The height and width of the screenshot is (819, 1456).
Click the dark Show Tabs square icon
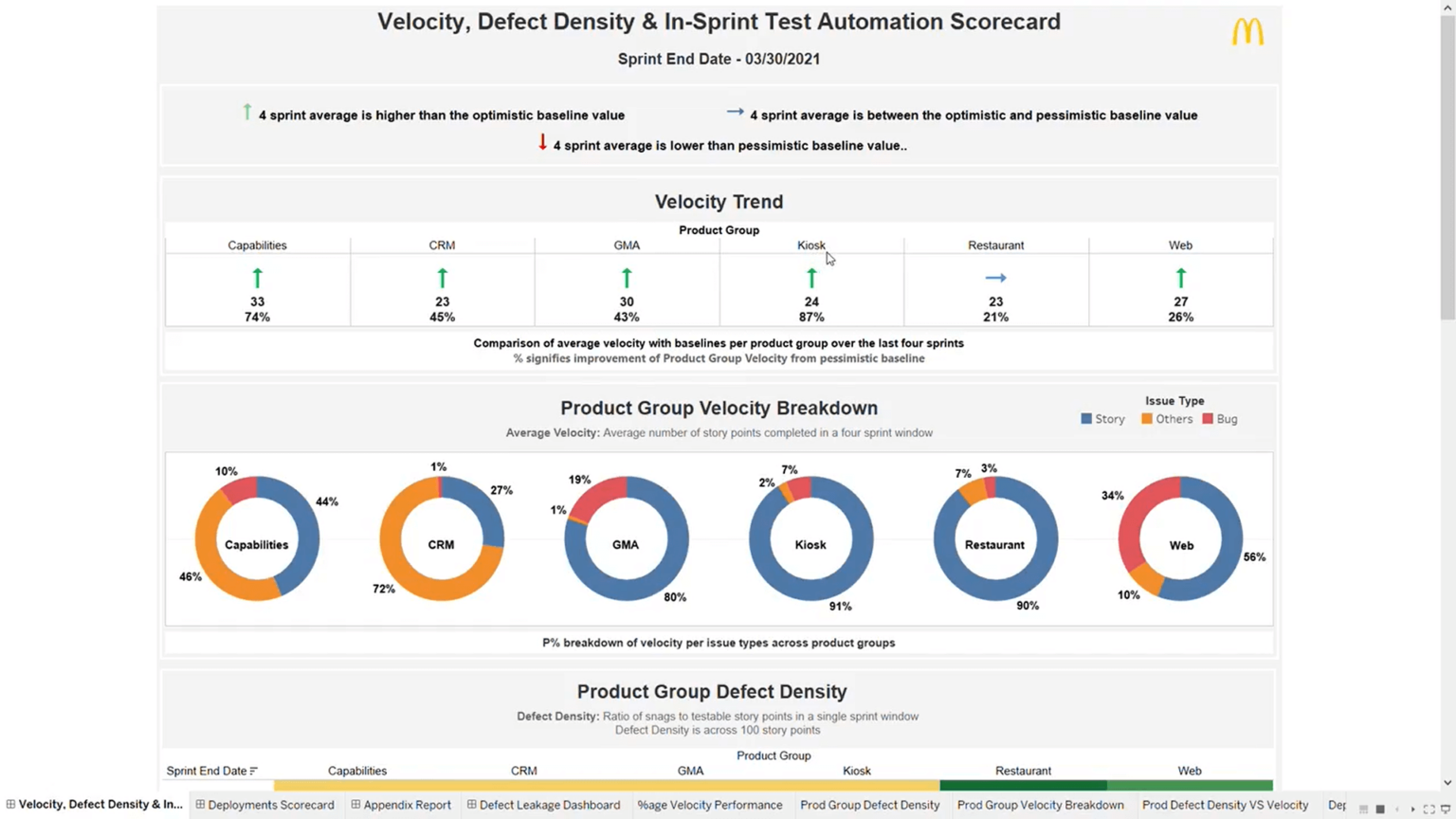click(1380, 810)
